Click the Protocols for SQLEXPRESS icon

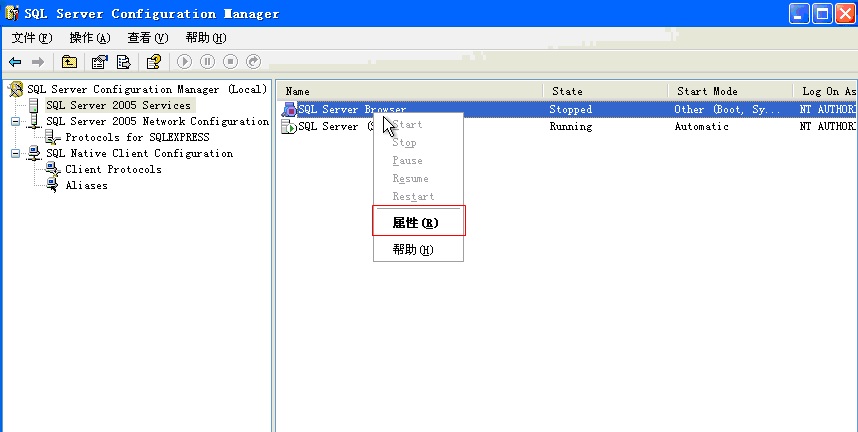point(53,137)
